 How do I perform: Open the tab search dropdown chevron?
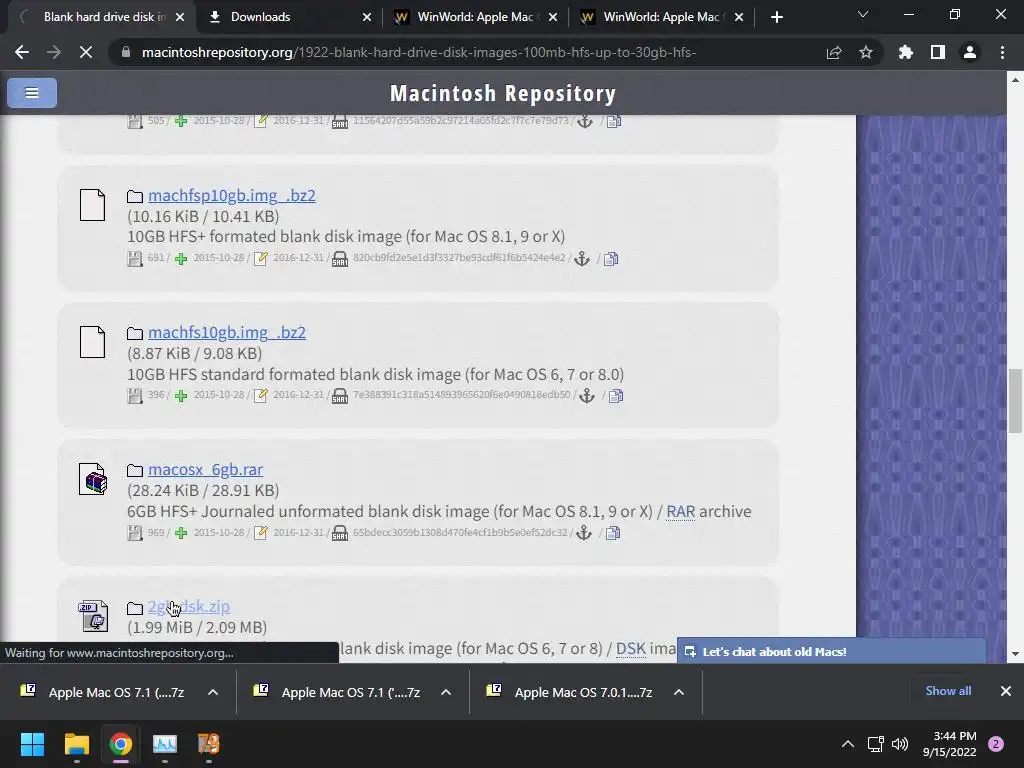click(x=863, y=14)
